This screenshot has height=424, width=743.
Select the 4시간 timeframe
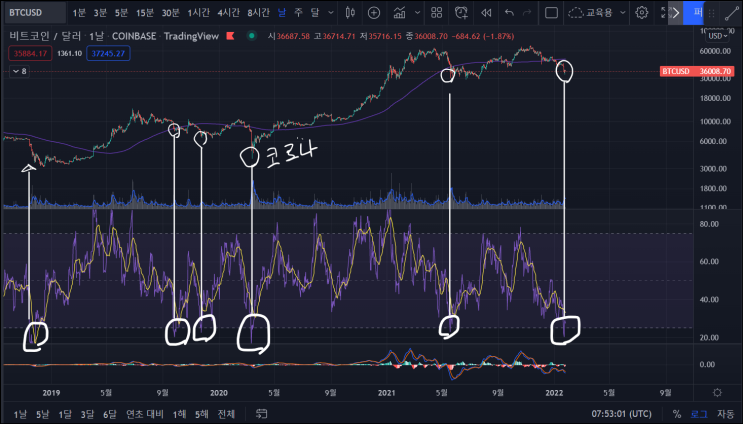[x=228, y=13]
